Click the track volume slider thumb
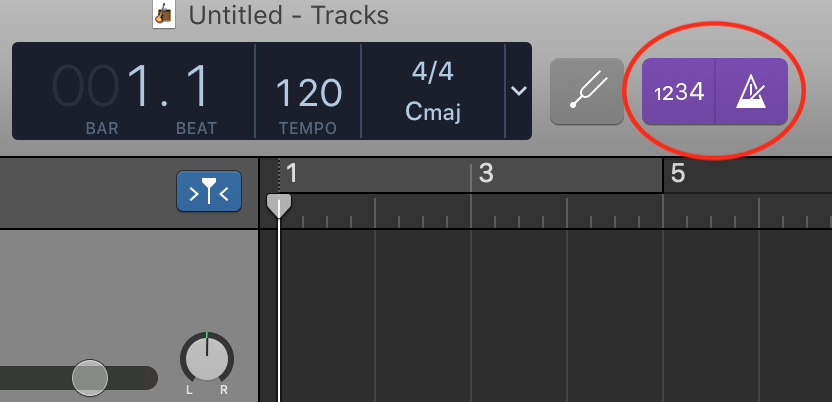 coord(90,378)
